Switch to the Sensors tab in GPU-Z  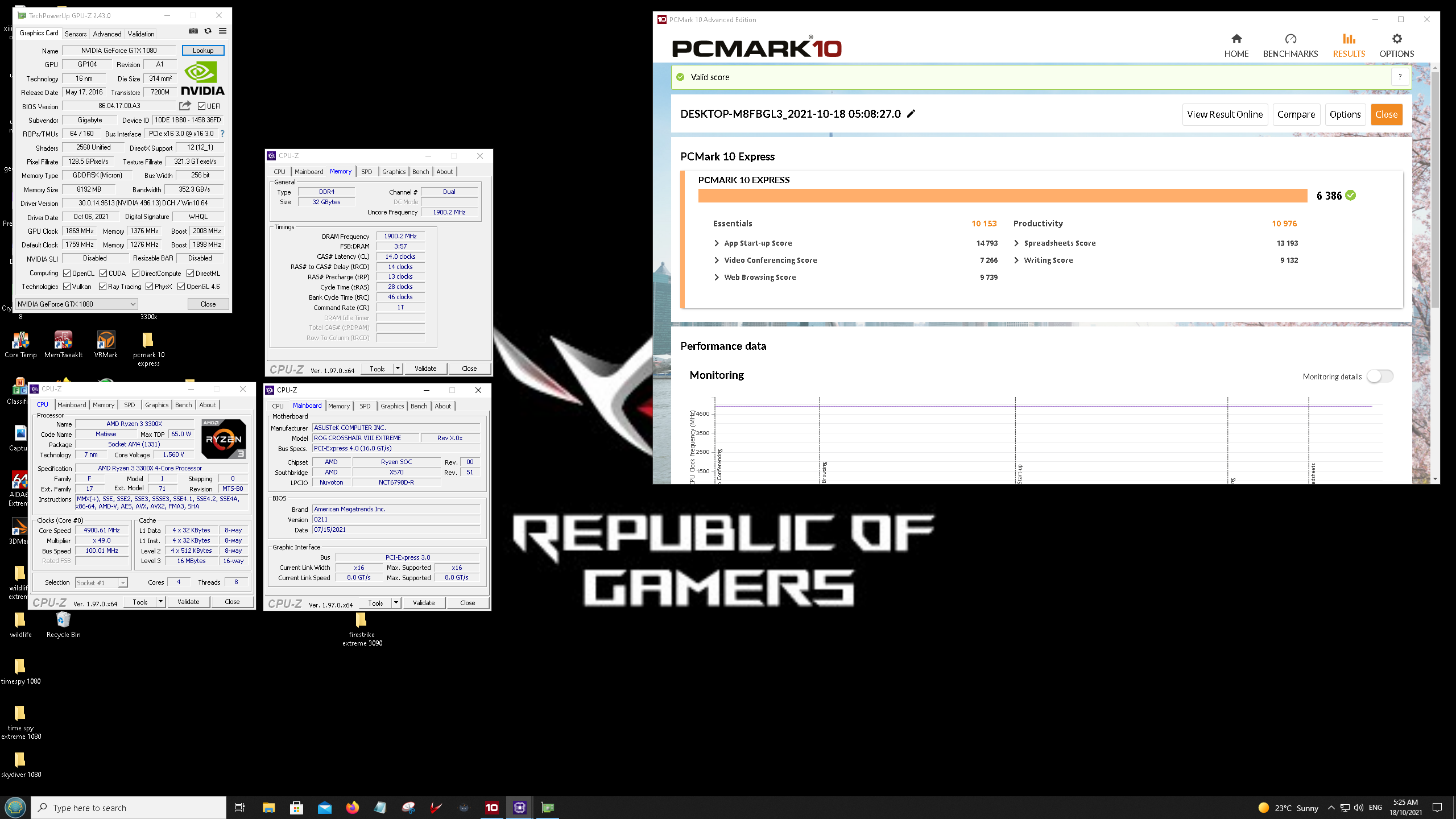coord(76,34)
